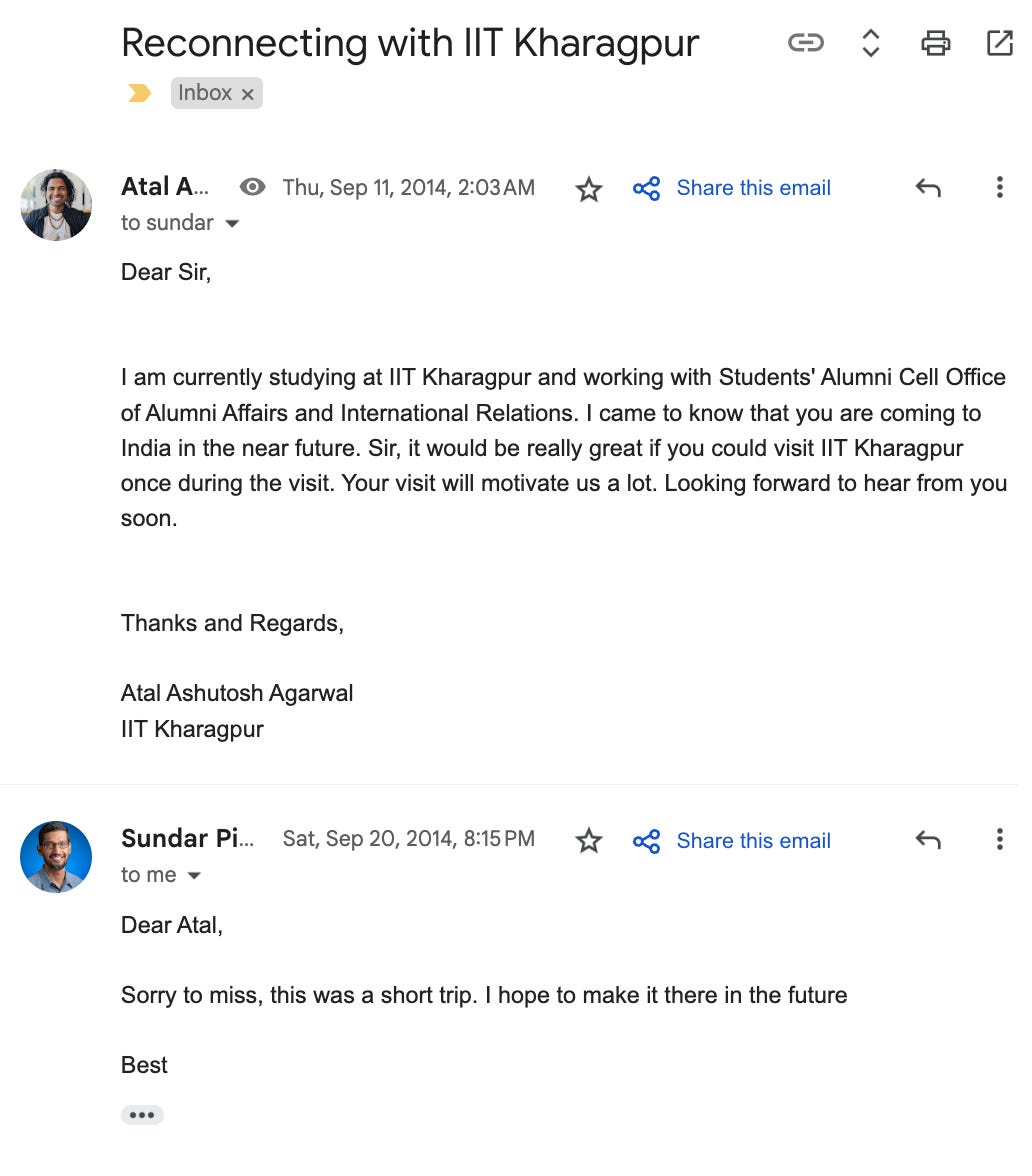
Task: Expand all messages in the thread
Action: click(x=870, y=43)
